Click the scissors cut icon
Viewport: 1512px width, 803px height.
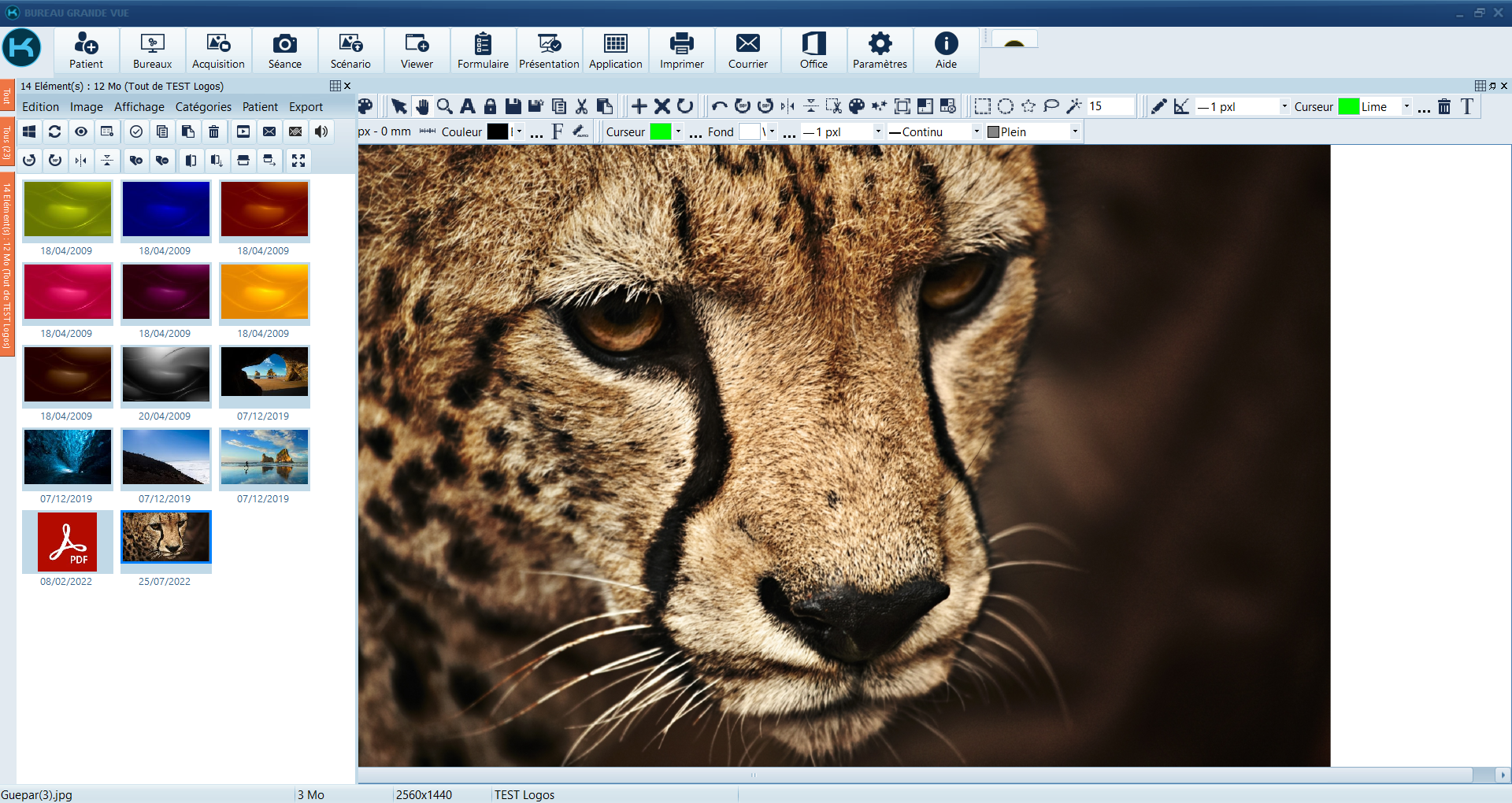click(x=582, y=106)
